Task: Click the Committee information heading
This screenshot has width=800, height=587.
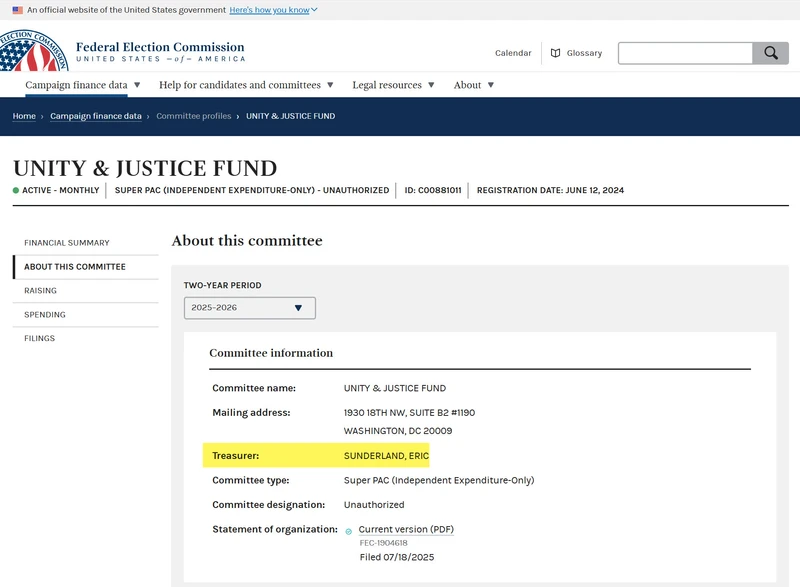Action: (271, 353)
